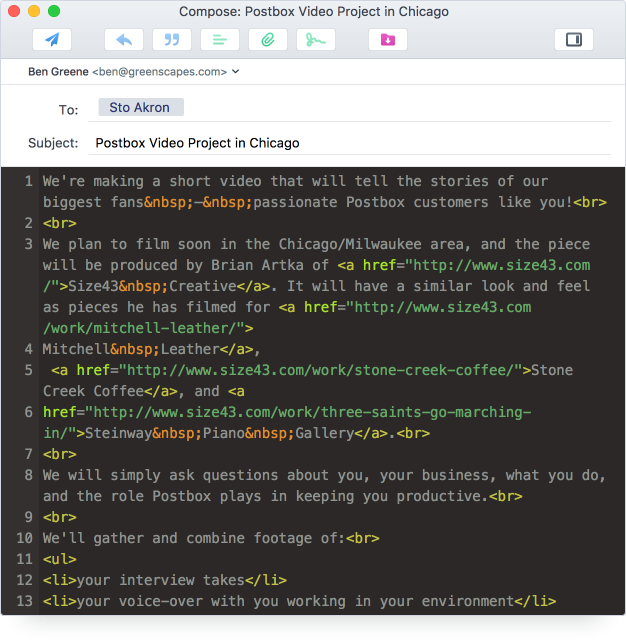Click the text 'your interview takes'
The image size is (626, 642).
point(160,580)
